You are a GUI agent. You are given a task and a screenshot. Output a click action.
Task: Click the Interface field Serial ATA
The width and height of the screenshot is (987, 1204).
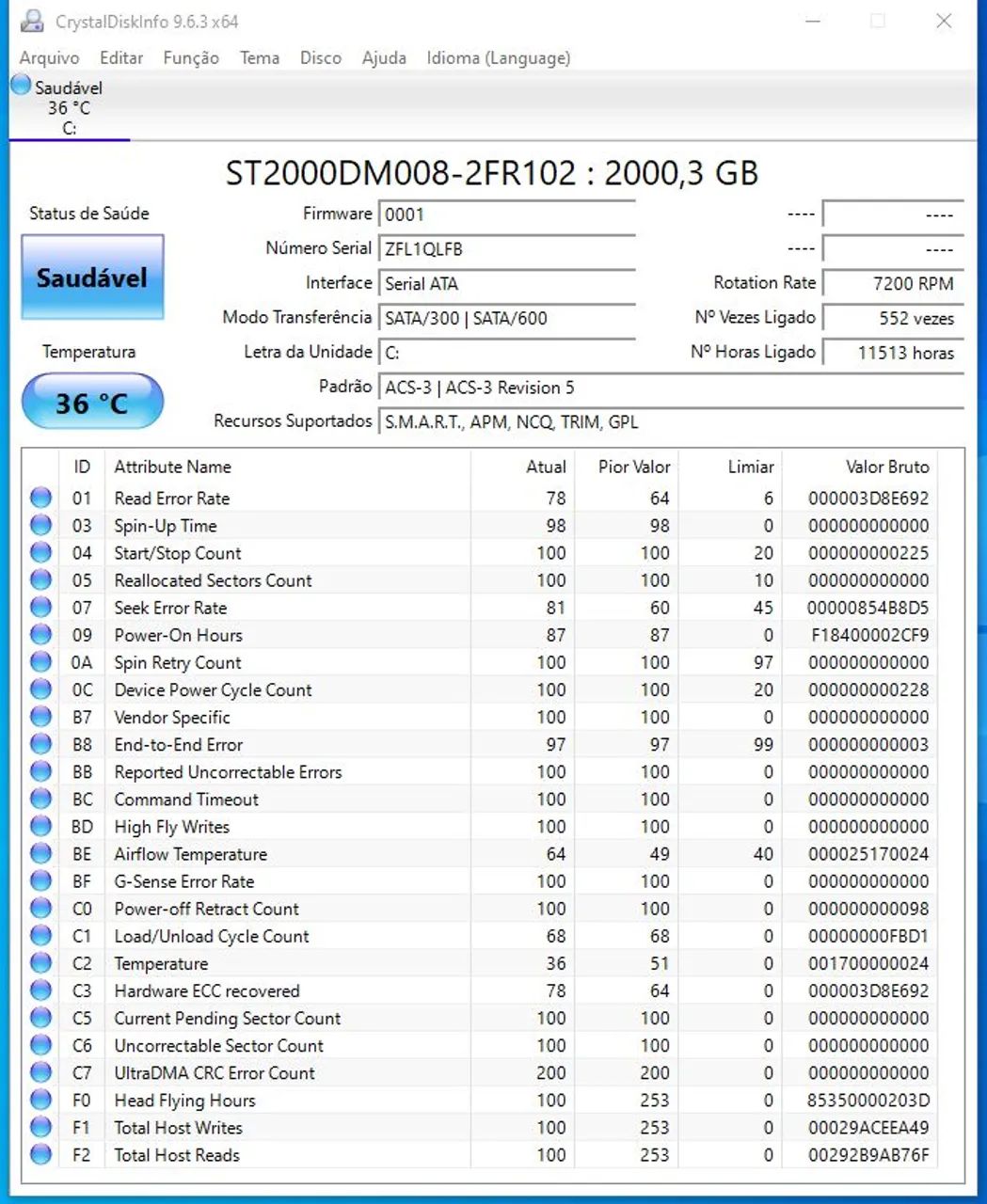coord(507,283)
